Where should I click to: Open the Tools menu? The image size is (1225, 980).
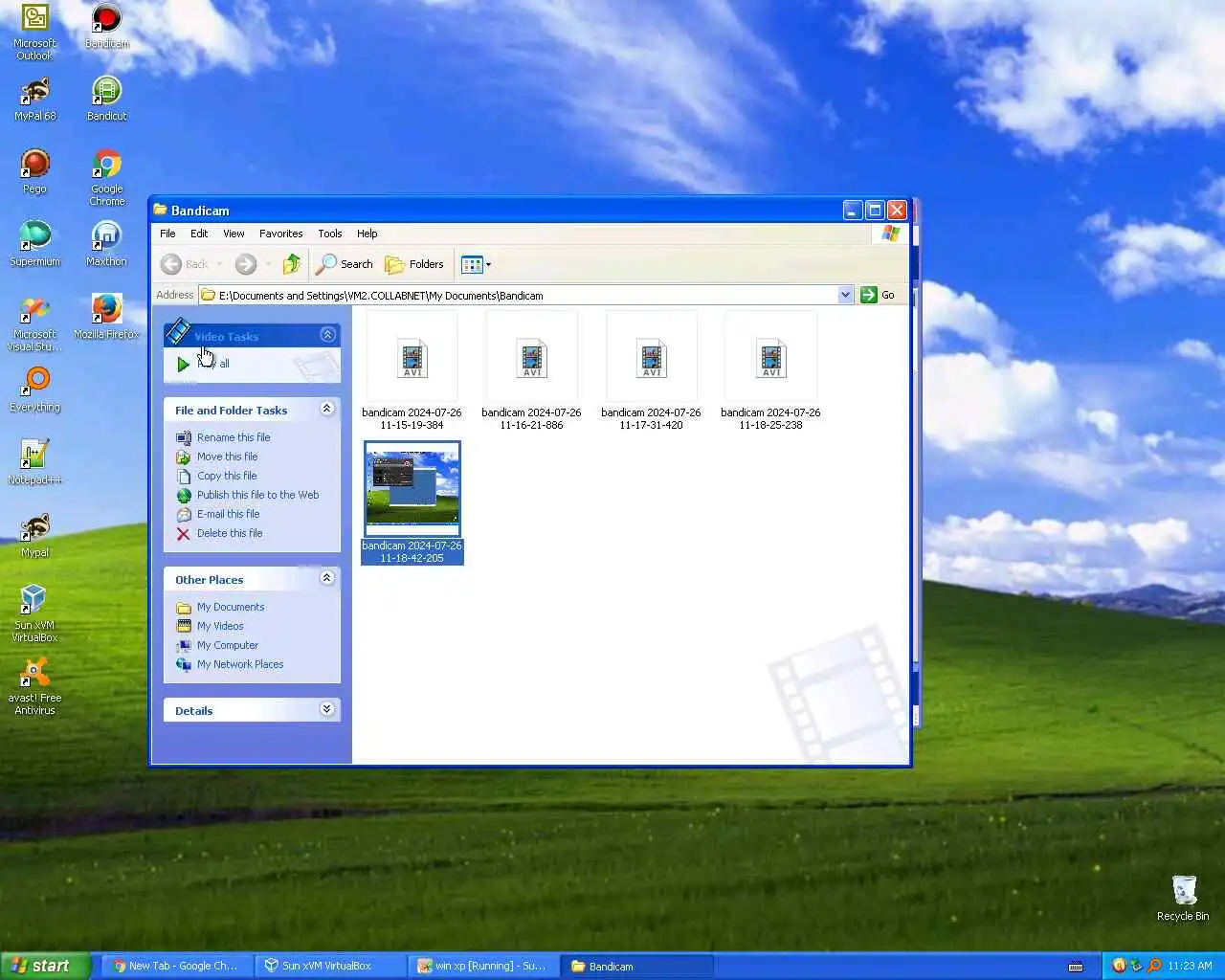[x=330, y=234]
